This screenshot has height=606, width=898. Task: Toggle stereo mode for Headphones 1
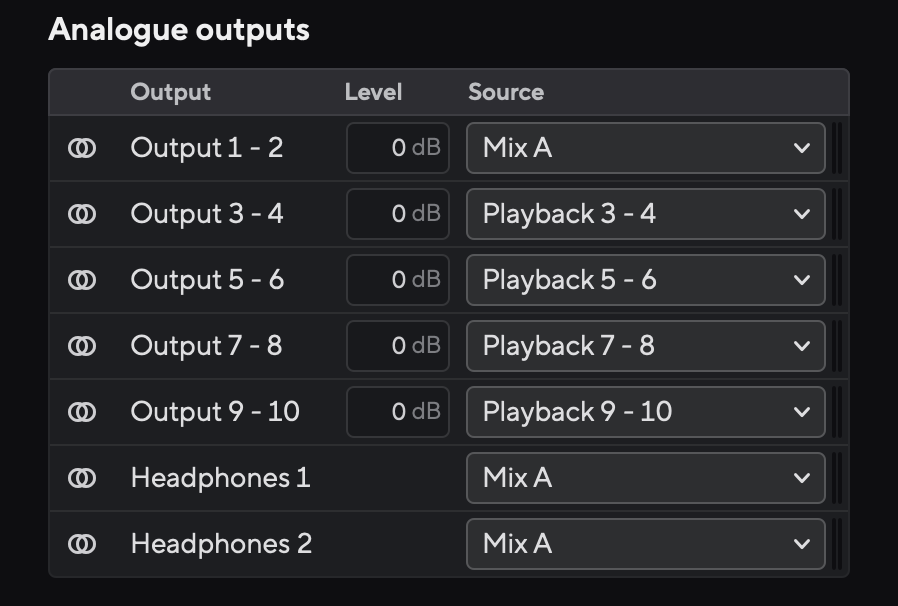81,478
